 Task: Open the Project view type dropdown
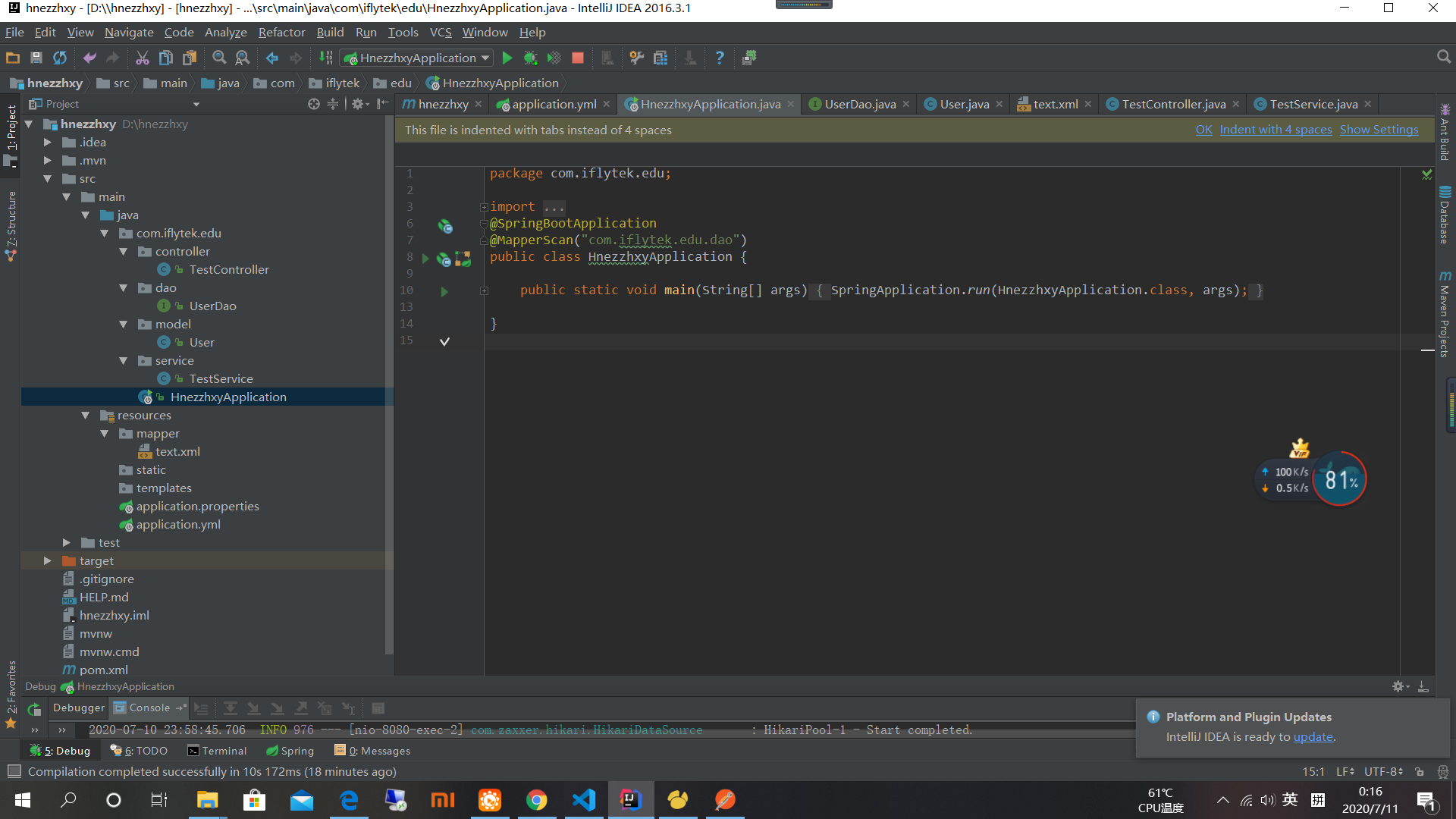(x=196, y=104)
